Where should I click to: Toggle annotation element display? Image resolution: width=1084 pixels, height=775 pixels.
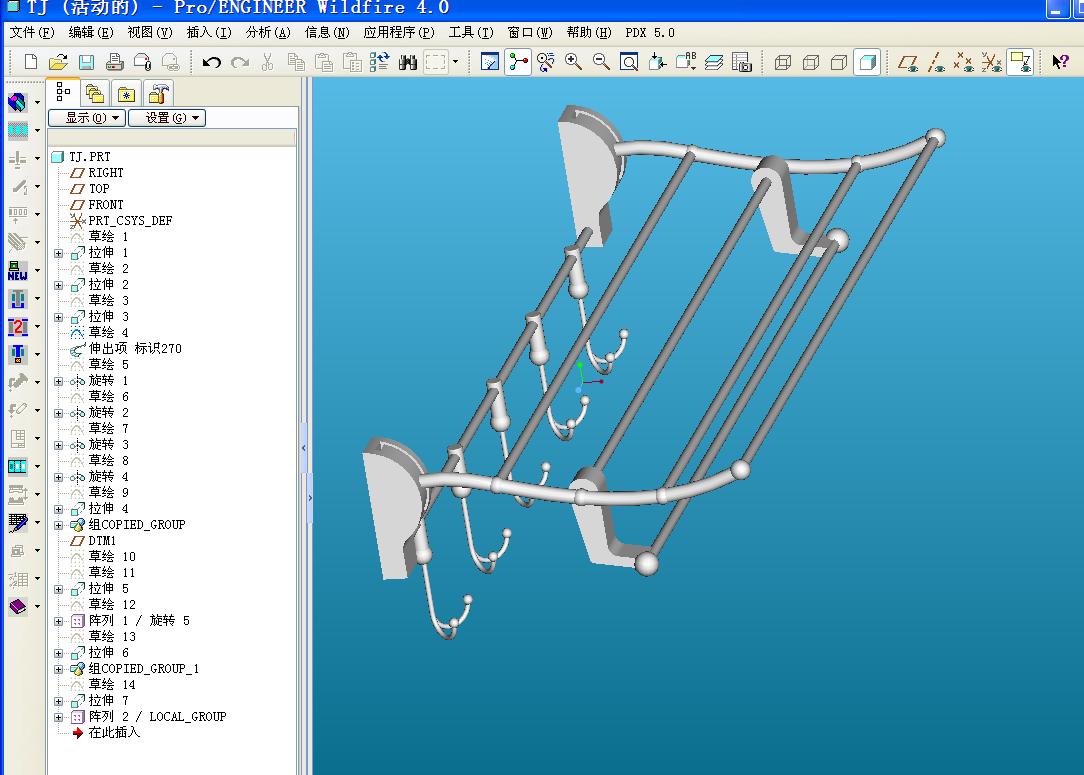(1020, 62)
